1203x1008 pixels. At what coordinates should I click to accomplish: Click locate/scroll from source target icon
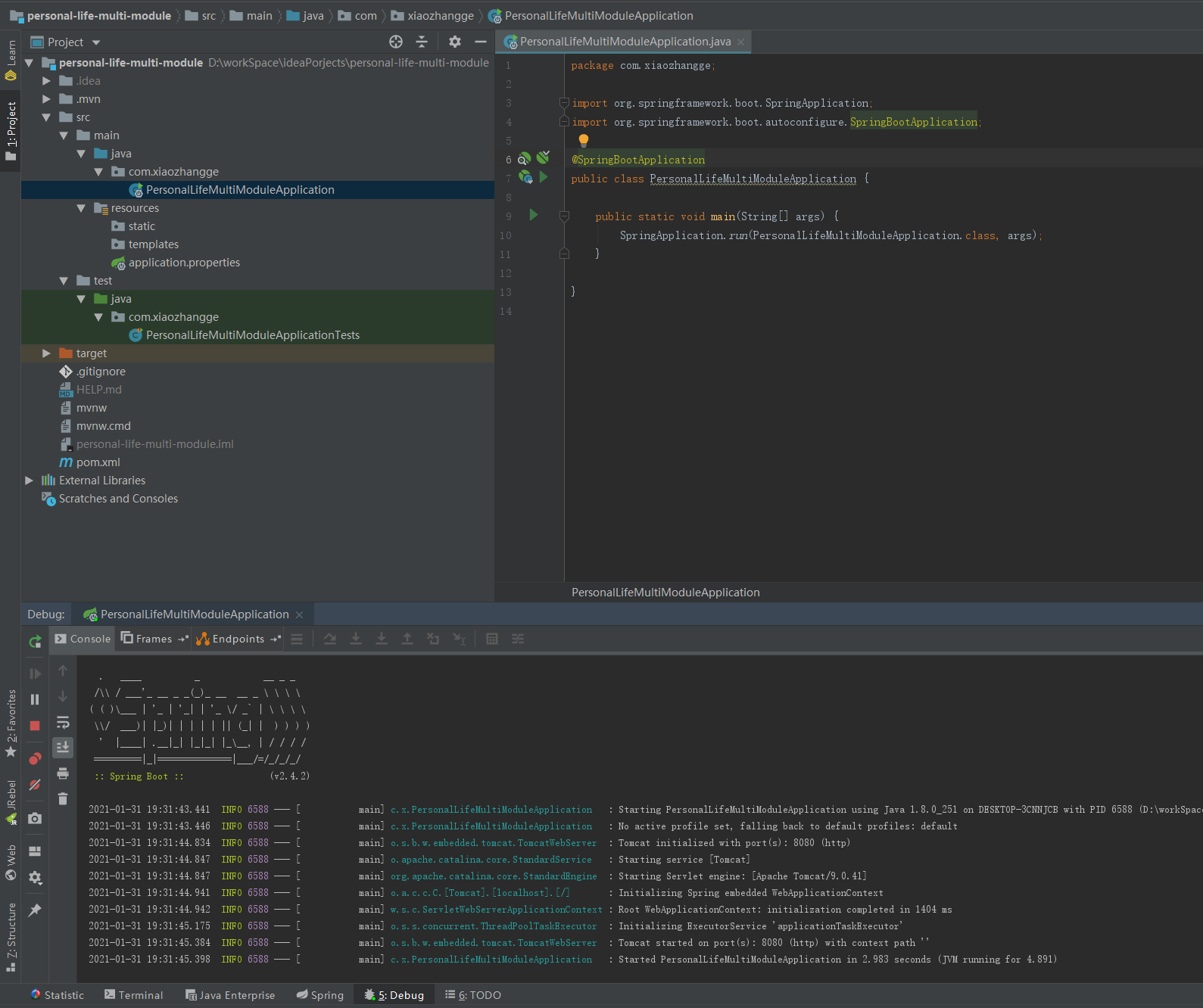[396, 42]
